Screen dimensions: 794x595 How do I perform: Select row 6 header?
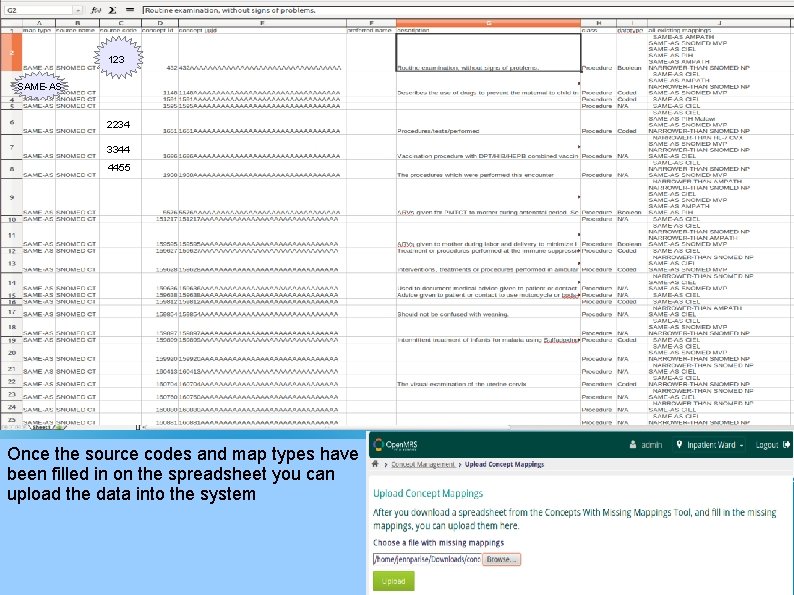(11, 122)
